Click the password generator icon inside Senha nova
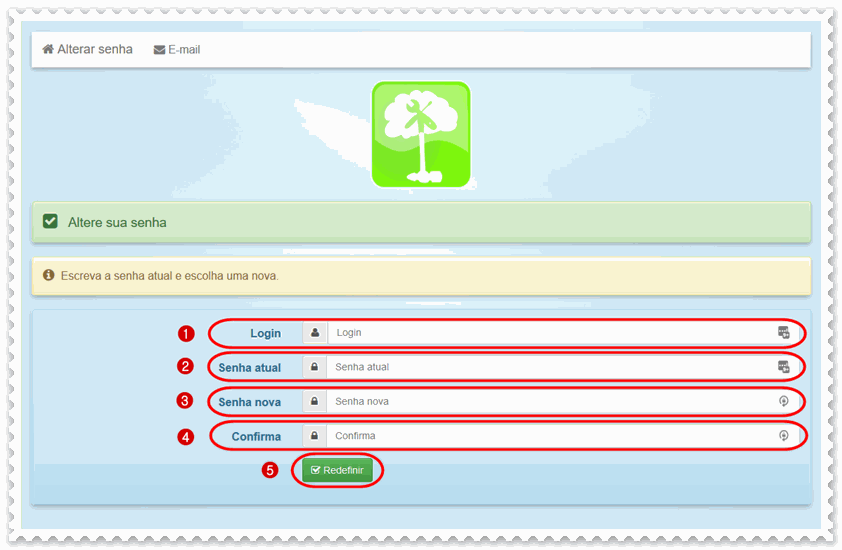842x550 pixels. click(784, 402)
